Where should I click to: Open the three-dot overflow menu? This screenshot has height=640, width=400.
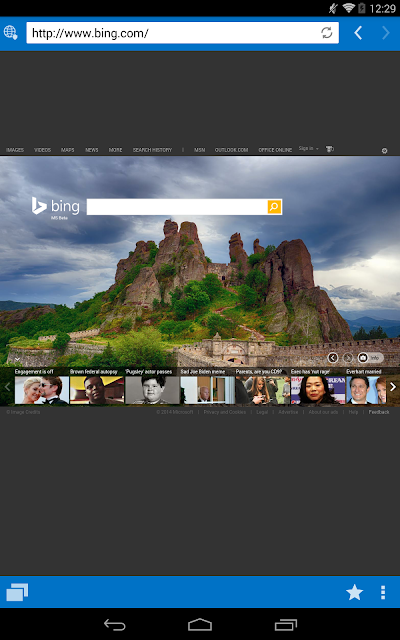click(383, 592)
